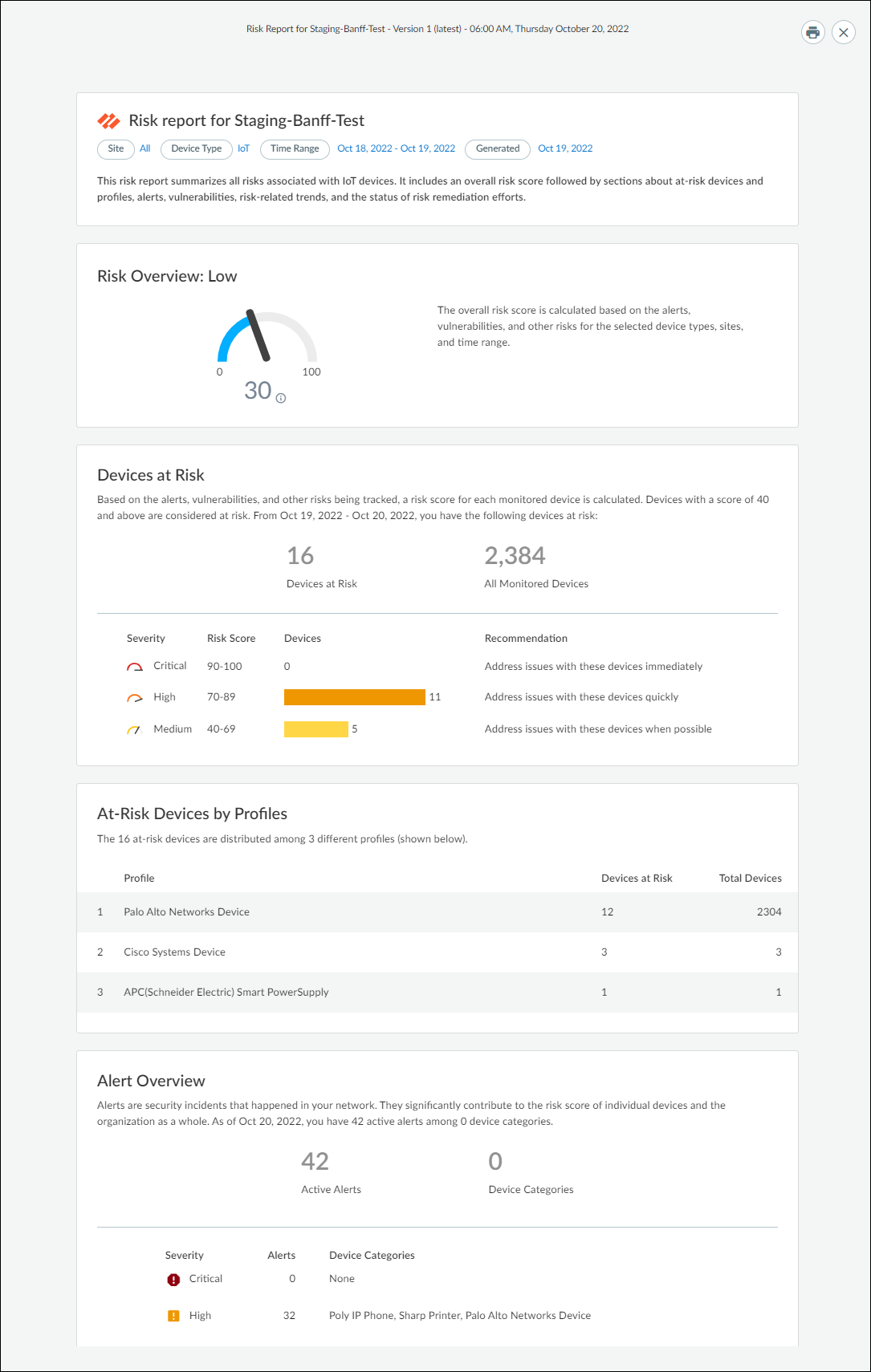Click the risk score info icon

tap(281, 398)
